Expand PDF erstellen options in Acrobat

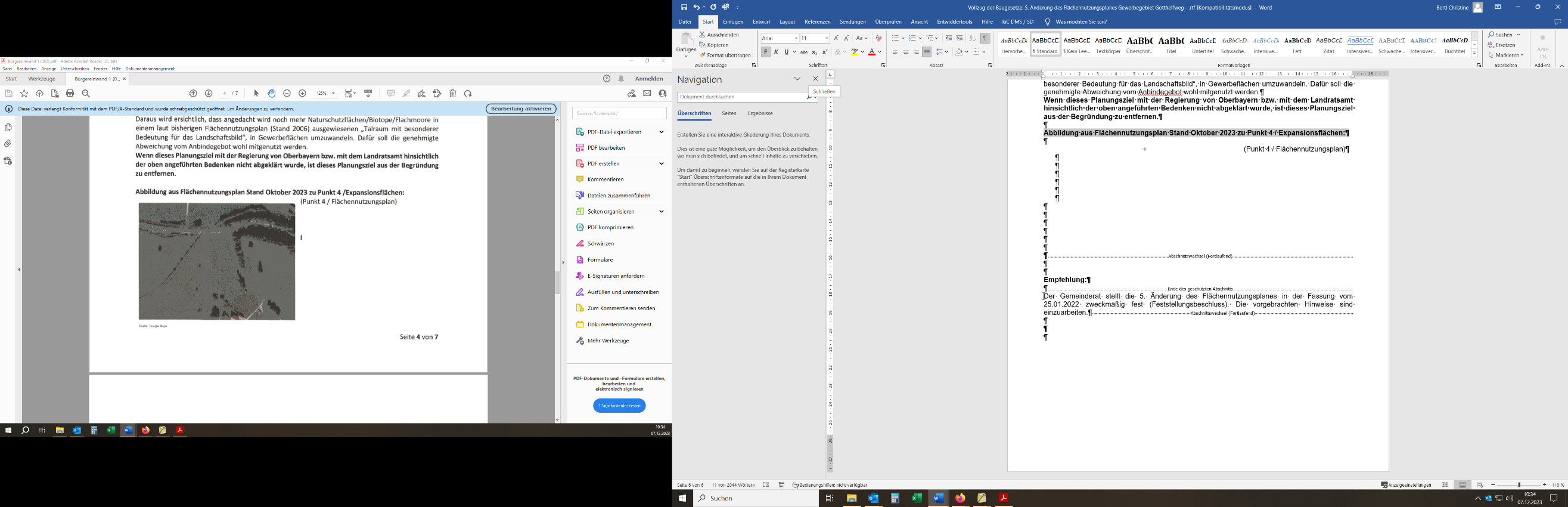coord(661,163)
